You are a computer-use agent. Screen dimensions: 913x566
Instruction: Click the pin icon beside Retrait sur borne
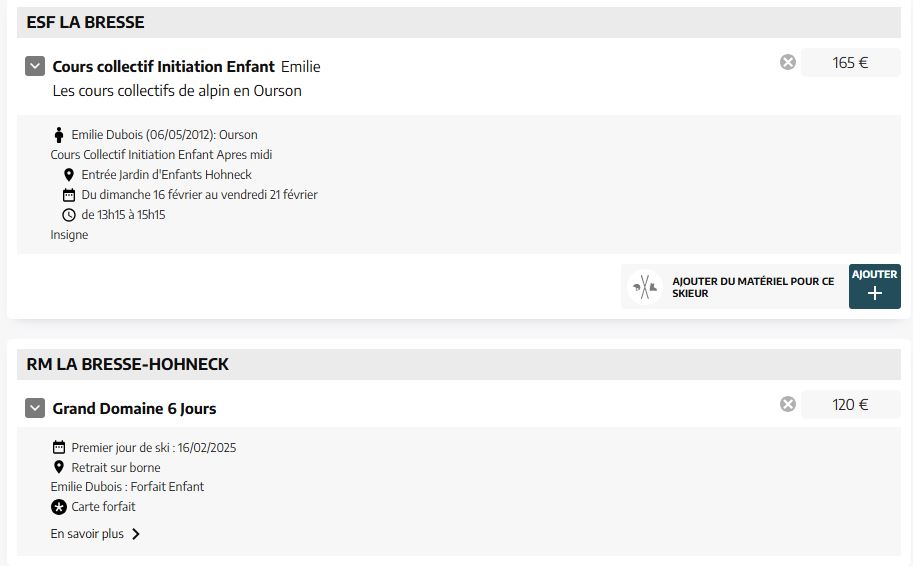[59, 467]
